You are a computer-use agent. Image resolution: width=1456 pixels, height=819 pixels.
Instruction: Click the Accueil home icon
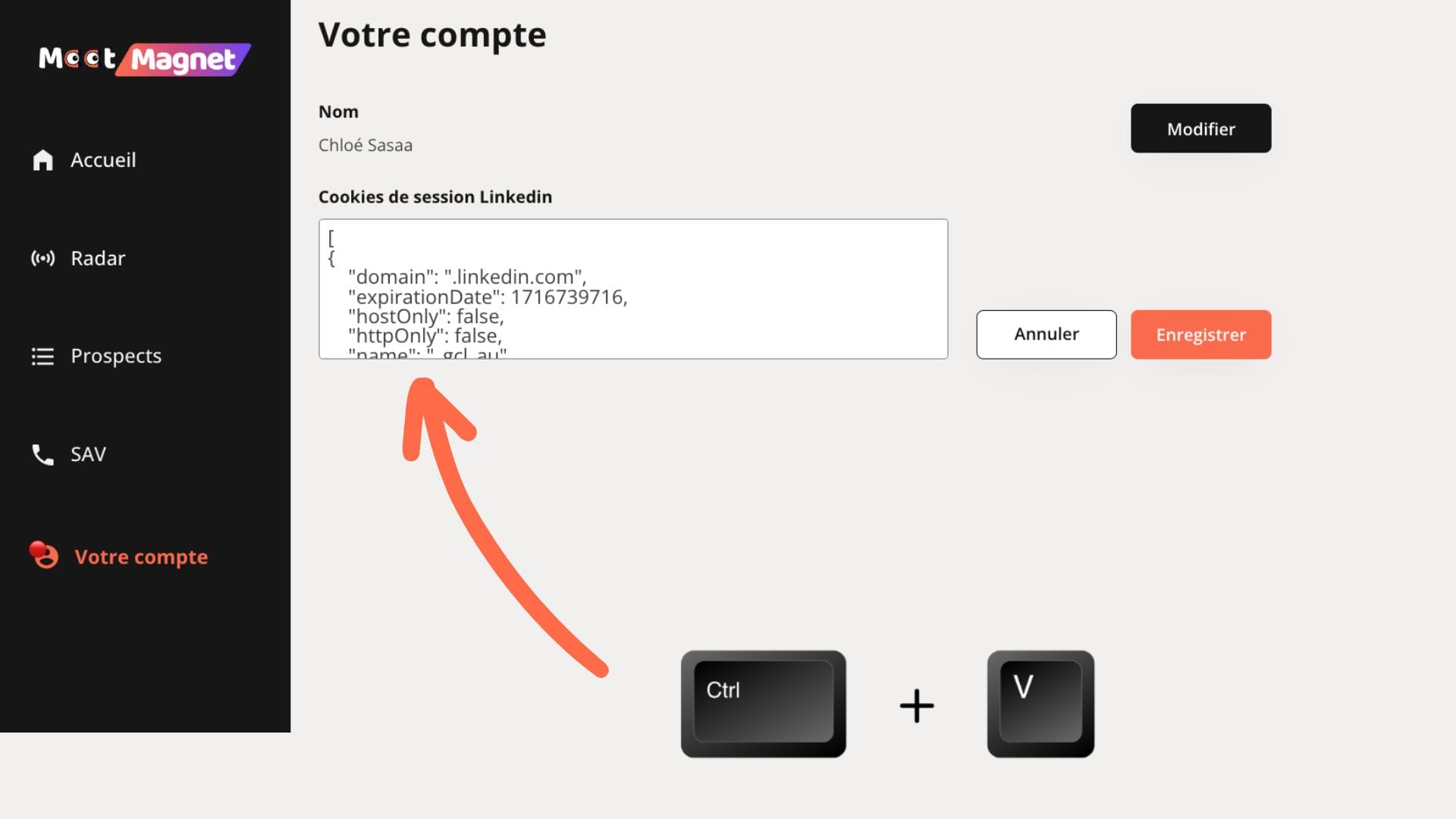42,160
